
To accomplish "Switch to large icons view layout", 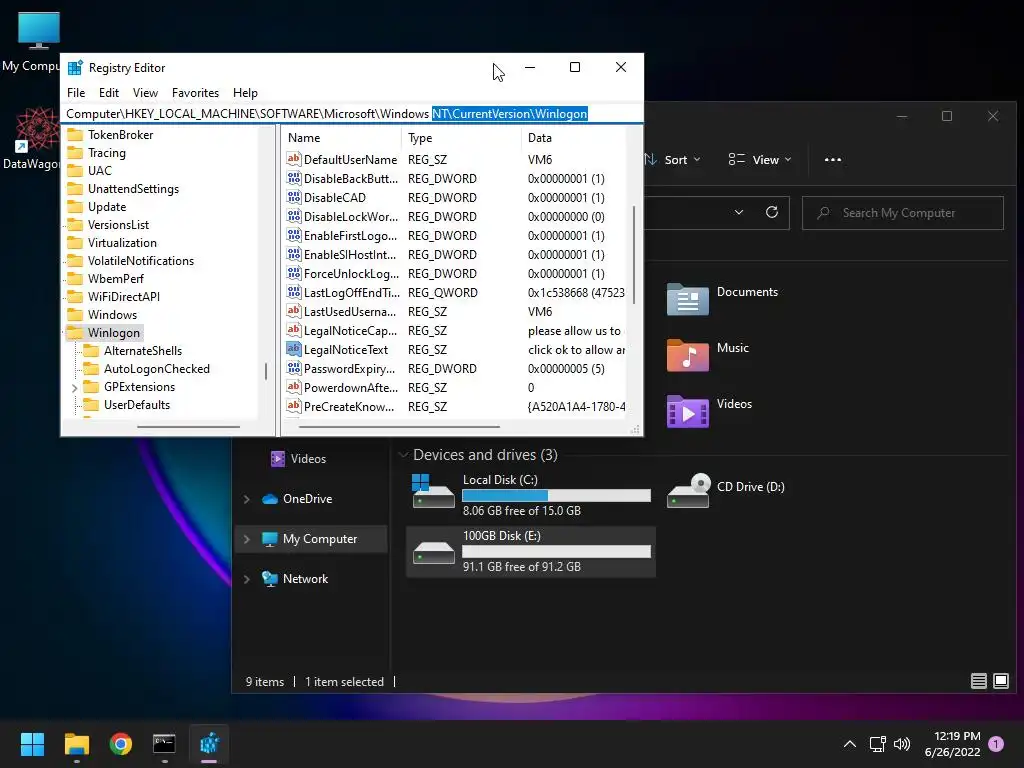I will tap(1000, 681).
